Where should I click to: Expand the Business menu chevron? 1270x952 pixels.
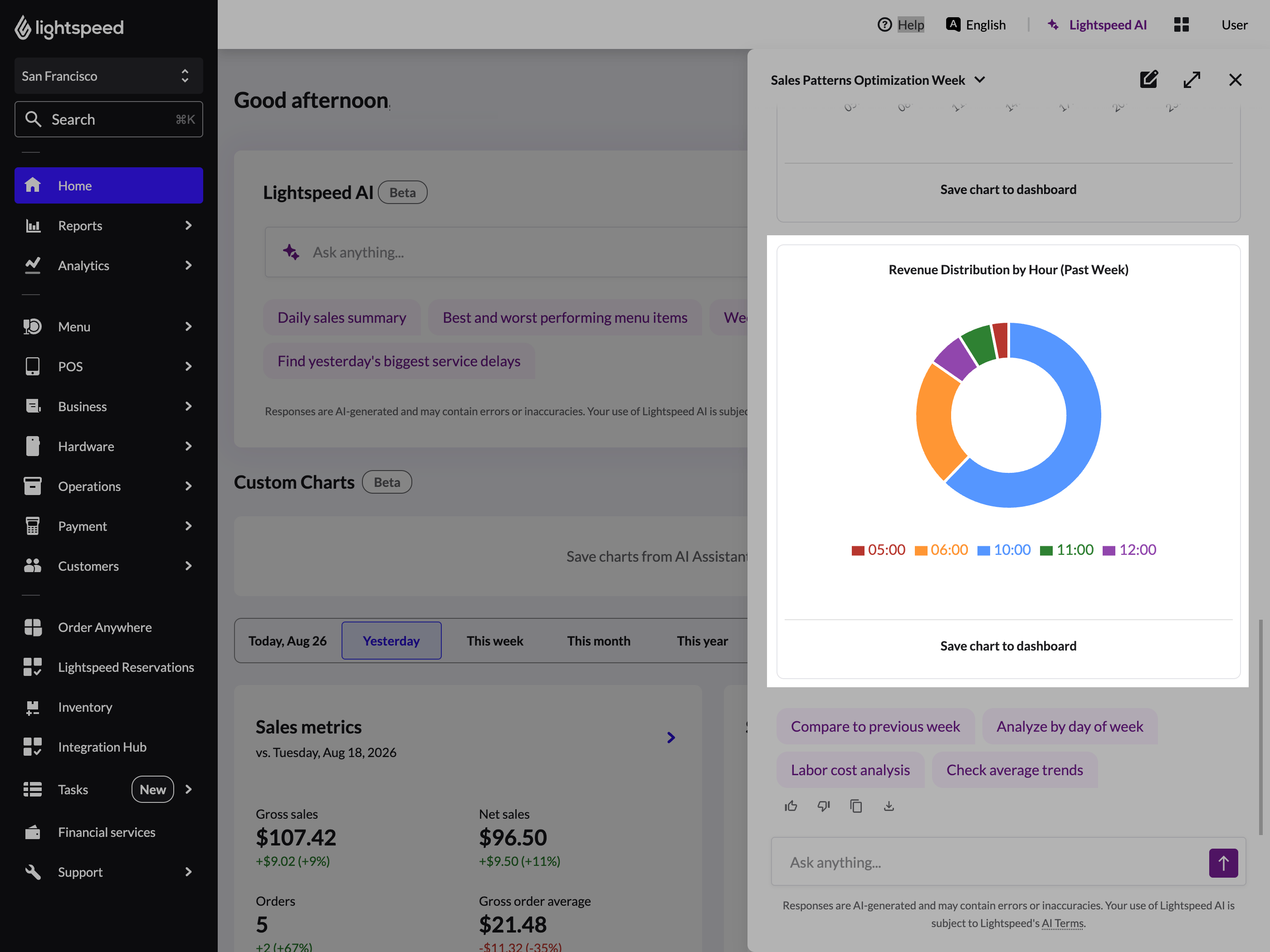[188, 406]
